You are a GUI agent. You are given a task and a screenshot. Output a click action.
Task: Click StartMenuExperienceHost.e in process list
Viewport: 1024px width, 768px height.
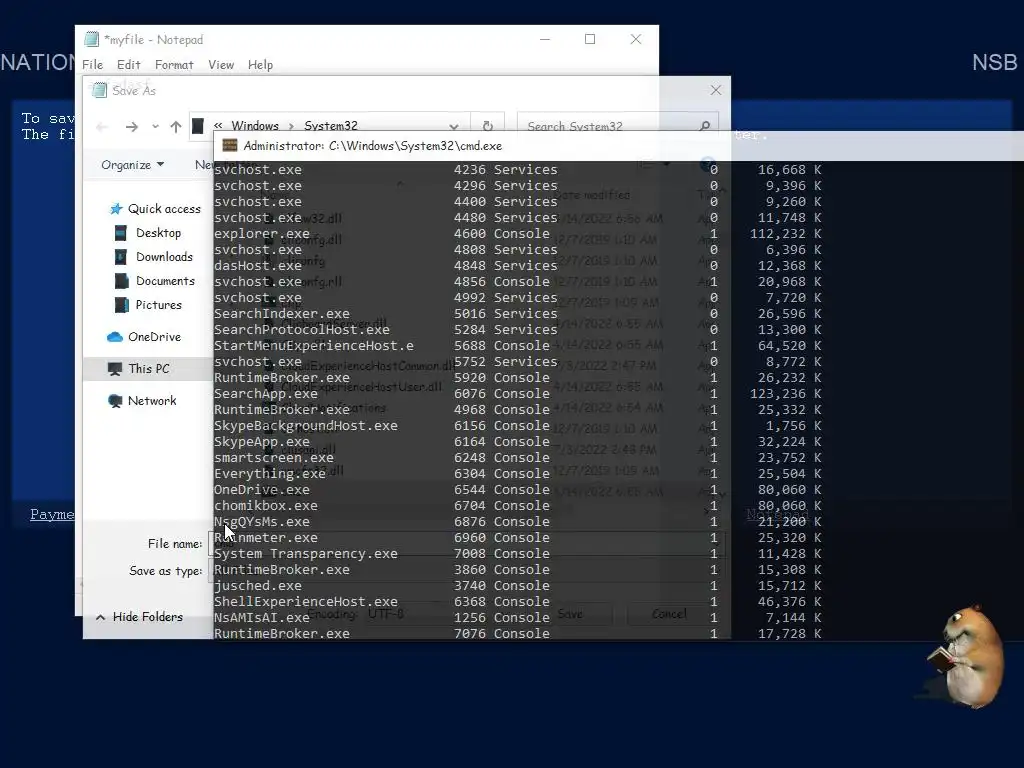[313, 345]
